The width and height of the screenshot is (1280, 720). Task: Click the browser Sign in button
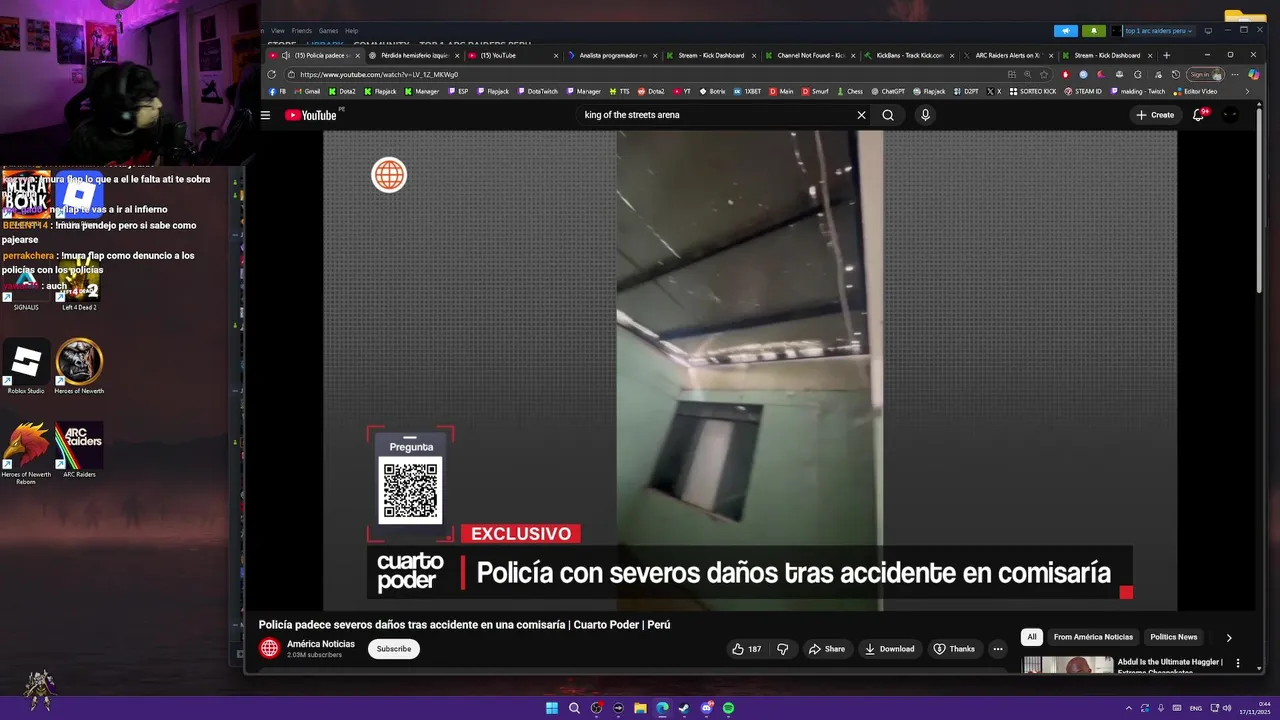coord(1205,74)
